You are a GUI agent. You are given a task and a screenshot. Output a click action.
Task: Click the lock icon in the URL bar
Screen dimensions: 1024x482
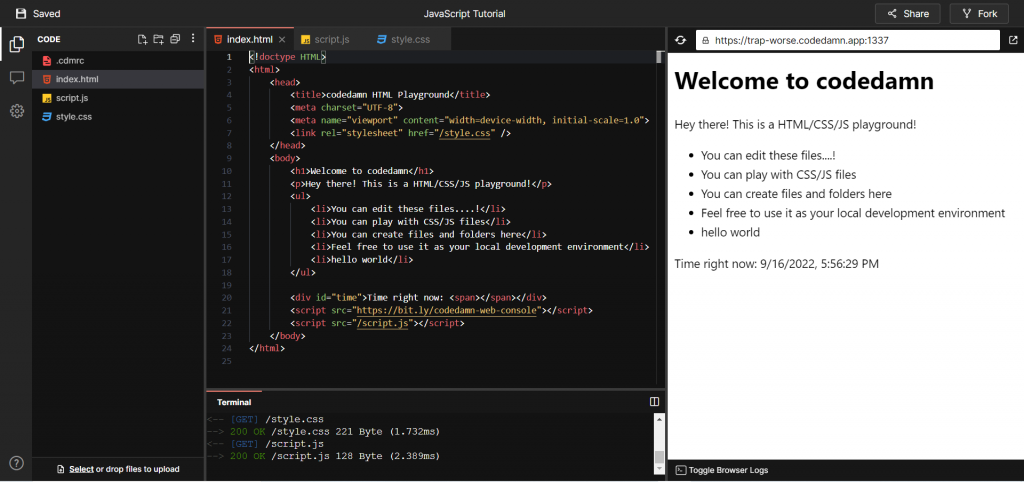point(705,40)
